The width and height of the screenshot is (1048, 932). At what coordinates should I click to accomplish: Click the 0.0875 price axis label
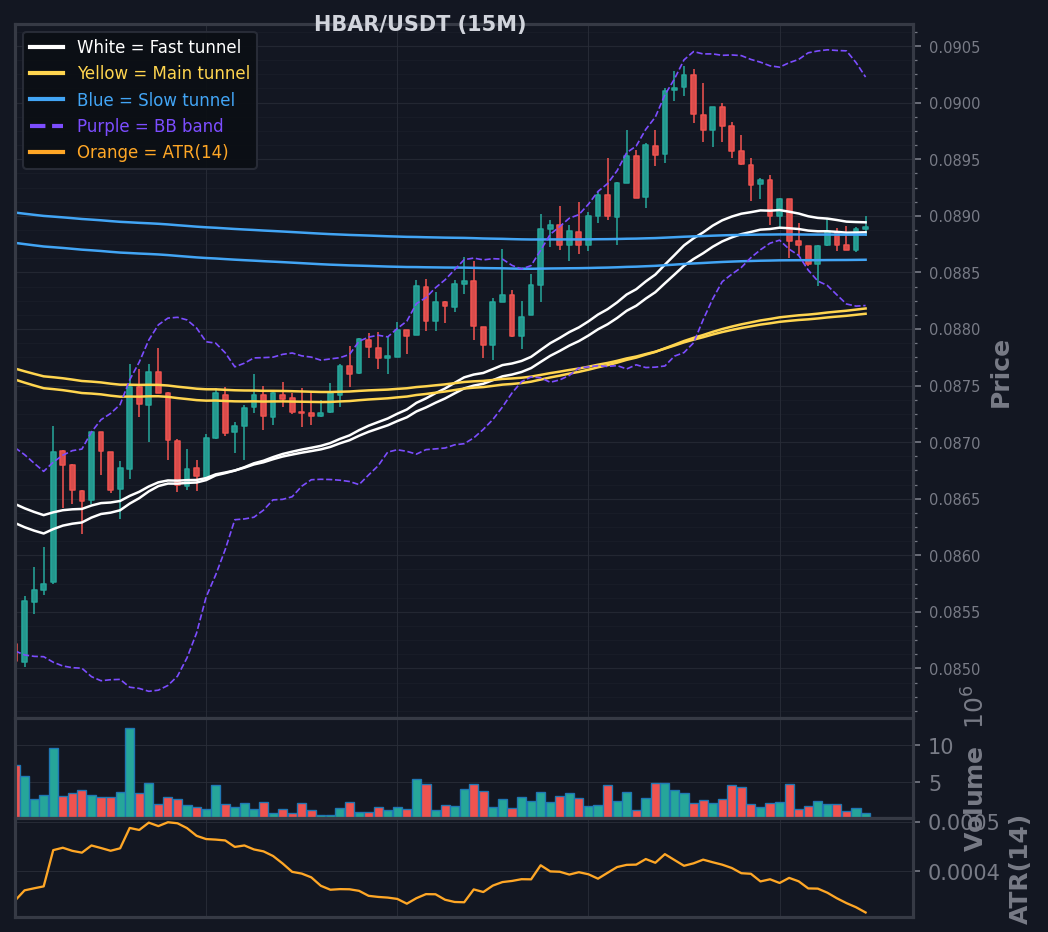click(954, 386)
